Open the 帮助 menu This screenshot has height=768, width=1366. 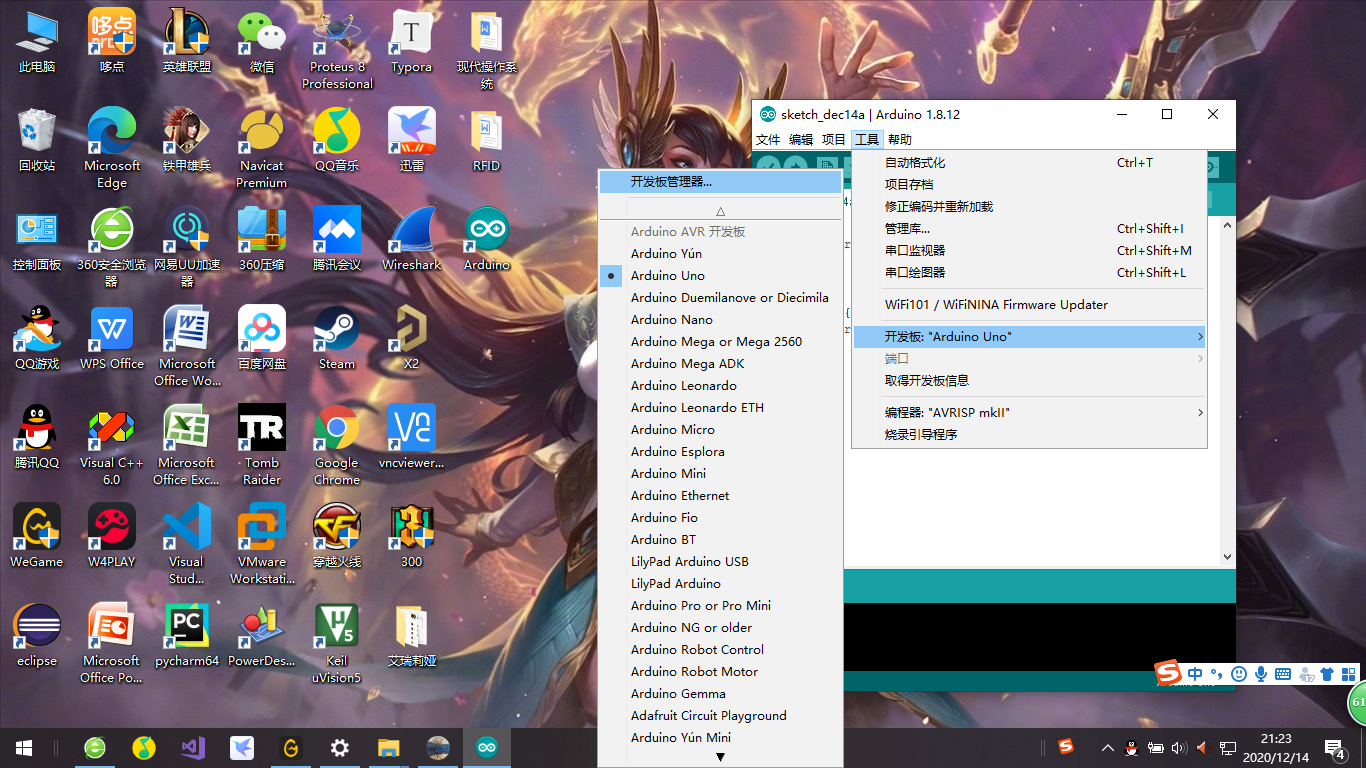coord(900,139)
